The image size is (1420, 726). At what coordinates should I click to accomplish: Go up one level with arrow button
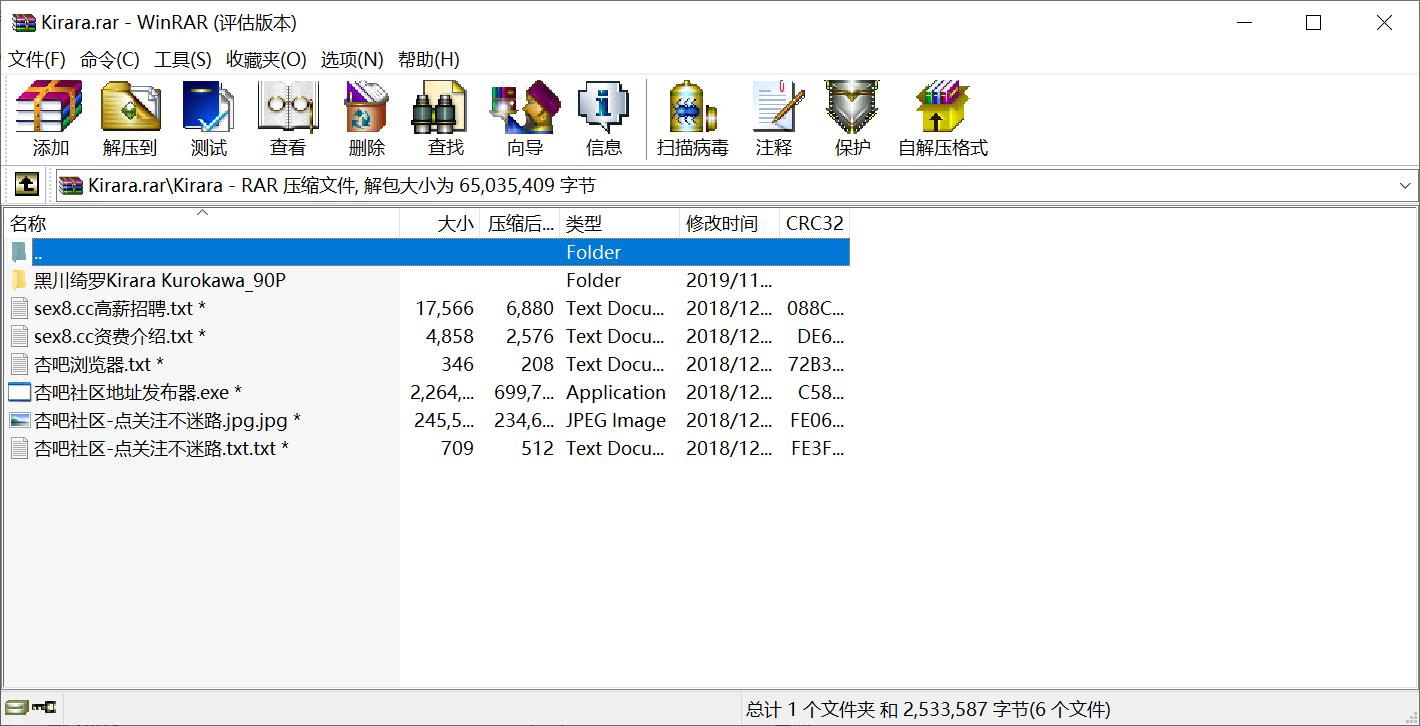point(26,185)
